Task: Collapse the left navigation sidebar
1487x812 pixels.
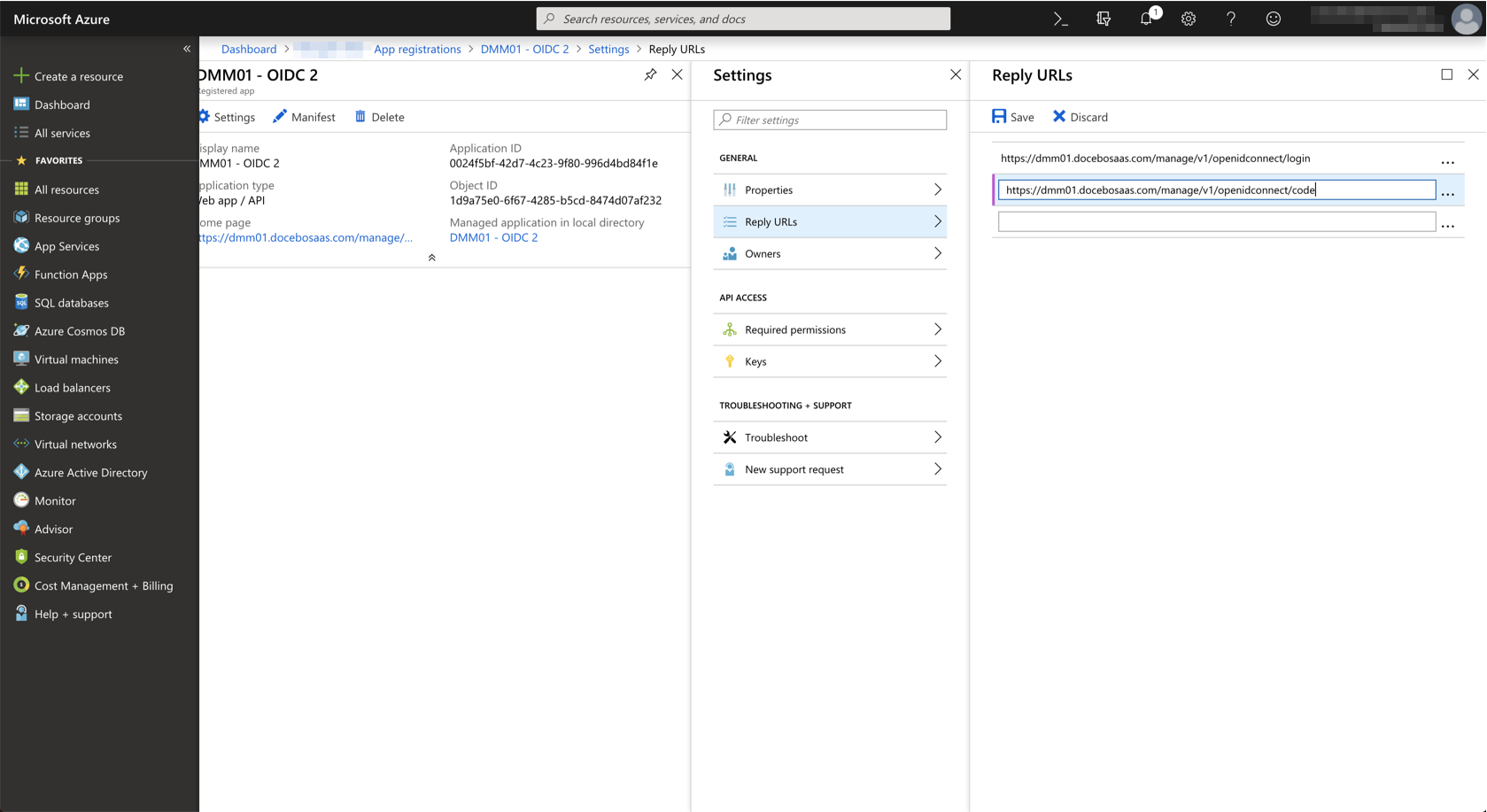Action: click(x=187, y=49)
